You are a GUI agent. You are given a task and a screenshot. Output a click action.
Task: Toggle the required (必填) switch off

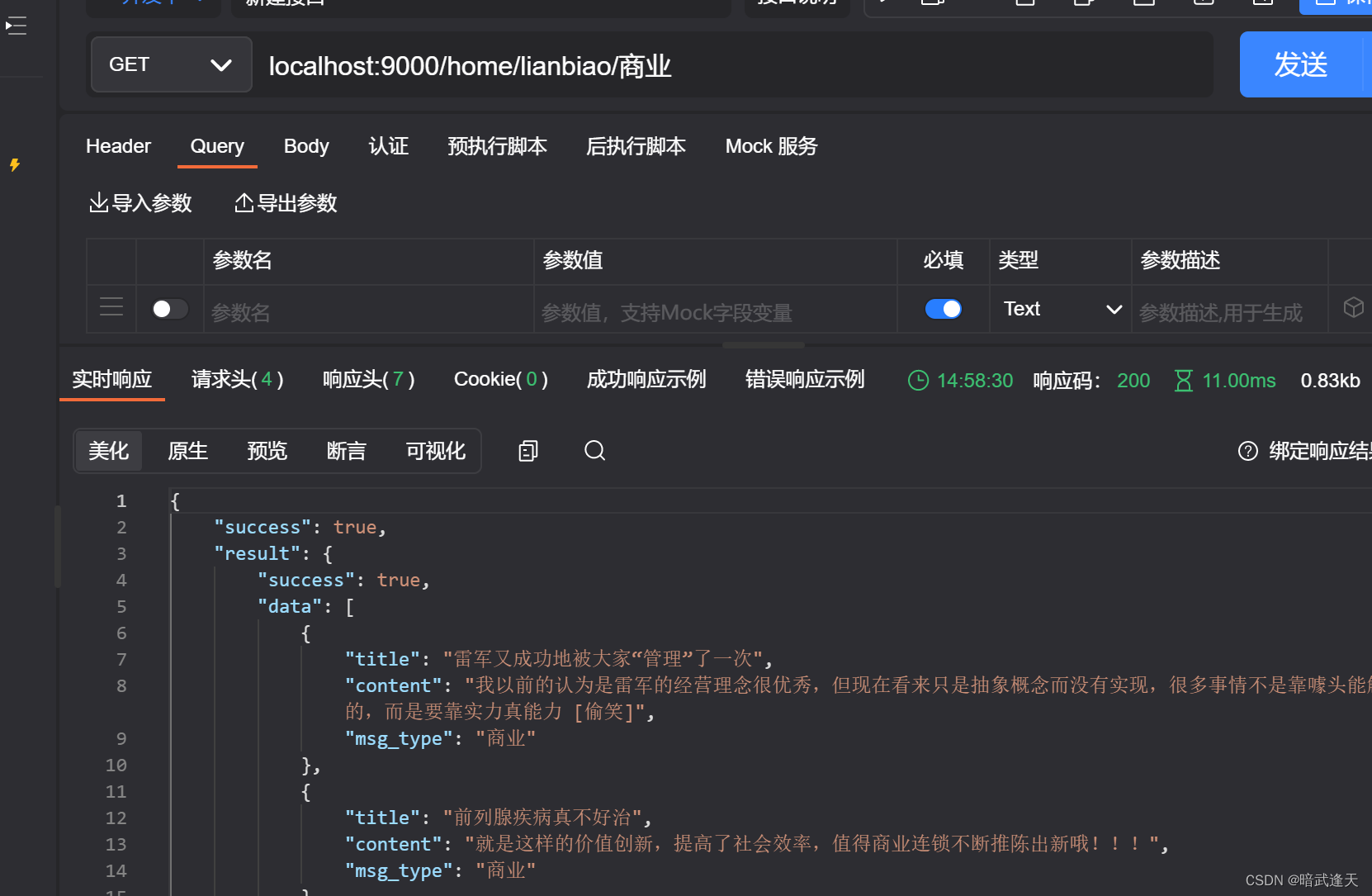click(x=943, y=309)
